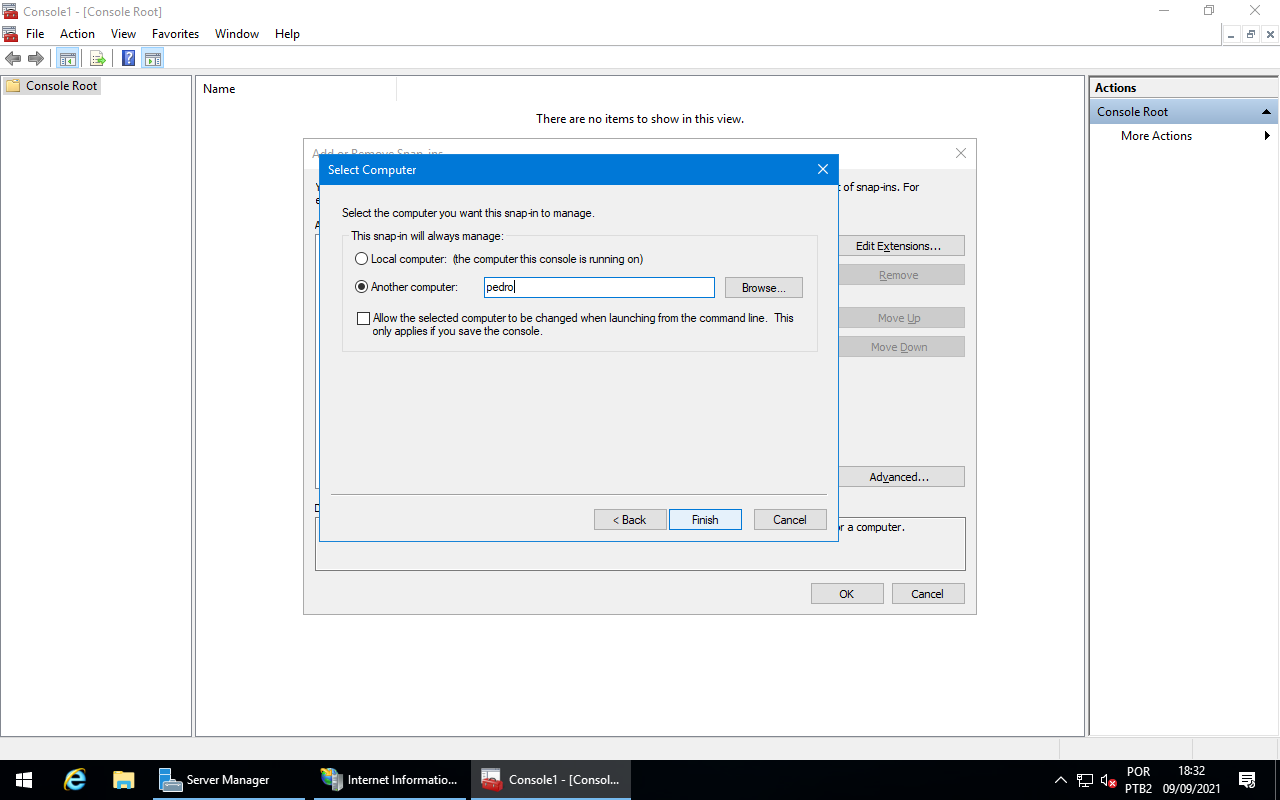Open the Favorites menu
The width and height of the screenshot is (1280, 800).
pyautogui.click(x=175, y=34)
